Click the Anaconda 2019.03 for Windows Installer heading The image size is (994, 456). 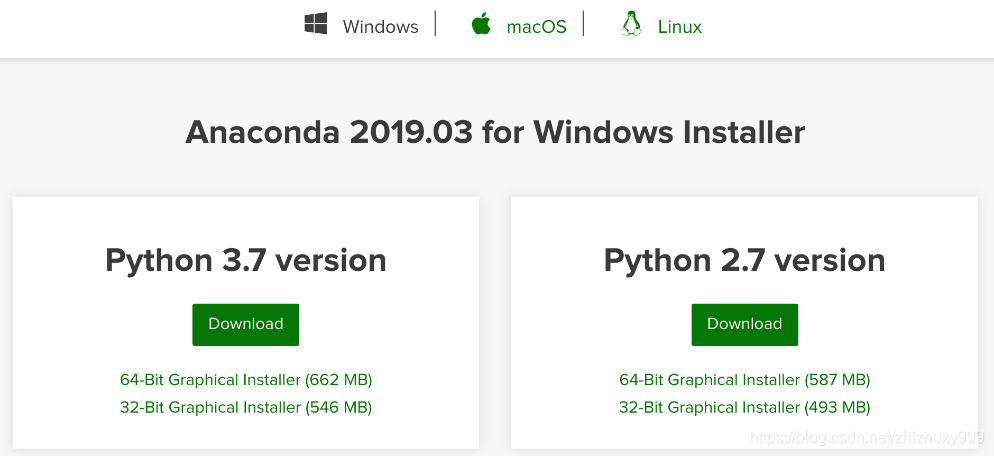click(495, 132)
